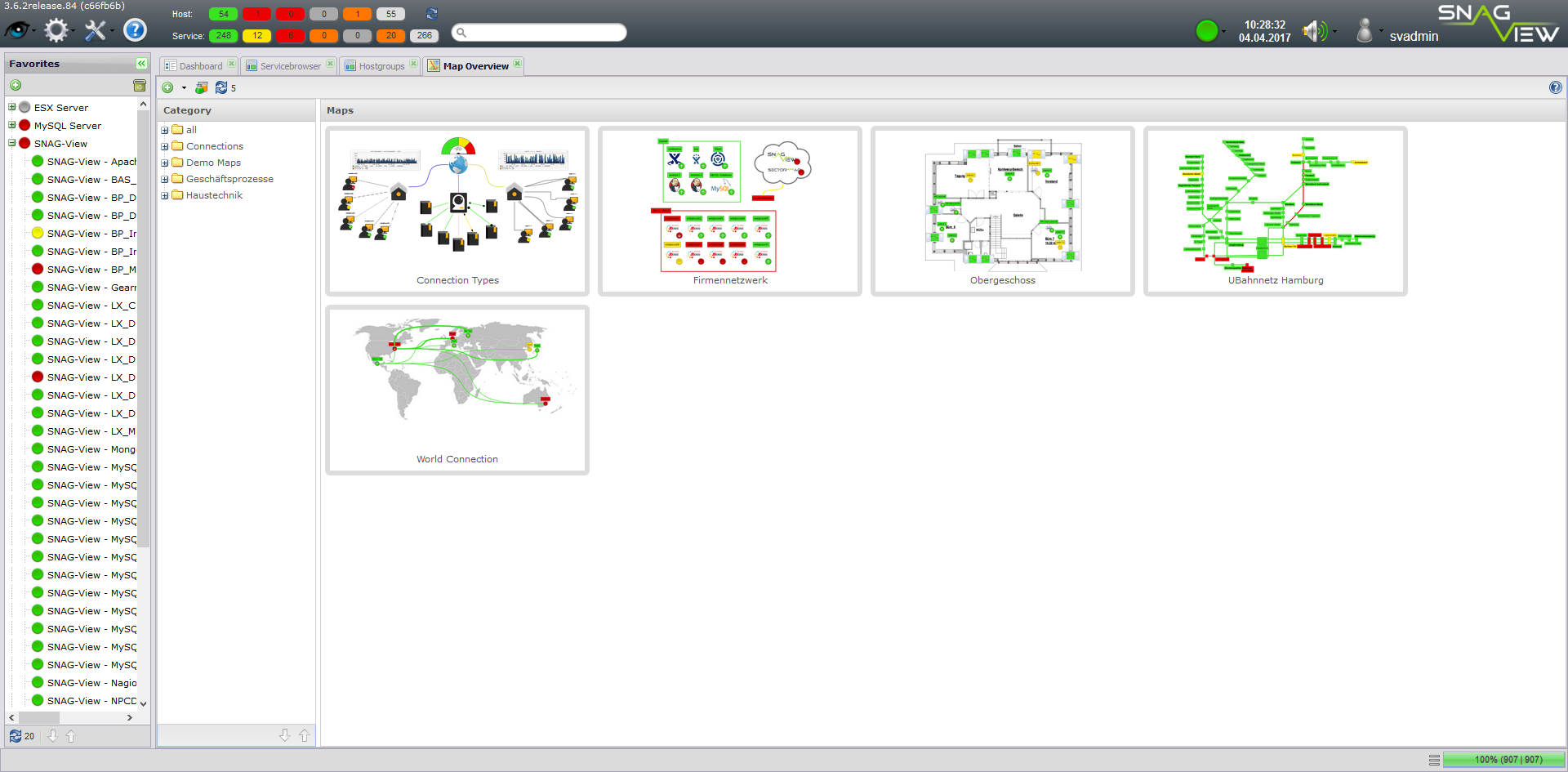Image resolution: width=1568 pixels, height=772 pixels.
Task: Expand the MySQL Server favorites node
Action: tap(12, 125)
